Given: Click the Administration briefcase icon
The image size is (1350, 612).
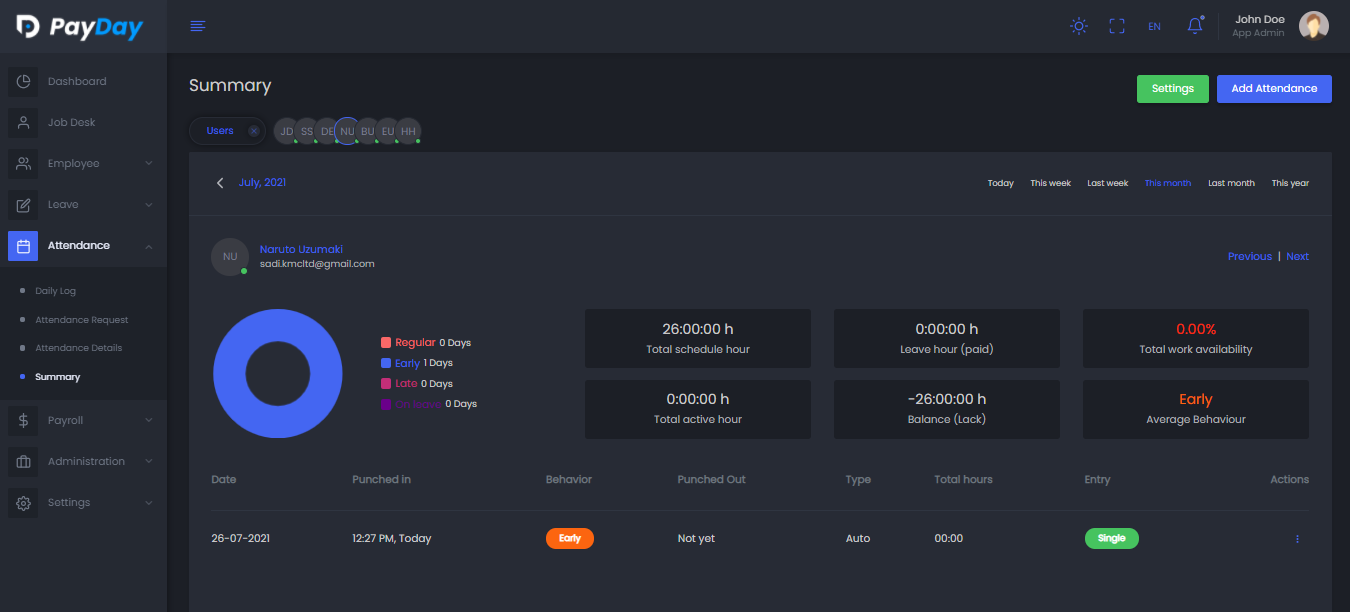Looking at the screenshot, I should pyautogui.click(x=23, y=462).
